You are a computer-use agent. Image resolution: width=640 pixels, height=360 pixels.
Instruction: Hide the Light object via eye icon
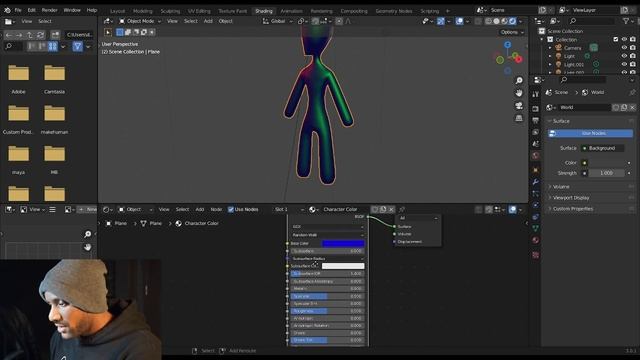point(624,56)
